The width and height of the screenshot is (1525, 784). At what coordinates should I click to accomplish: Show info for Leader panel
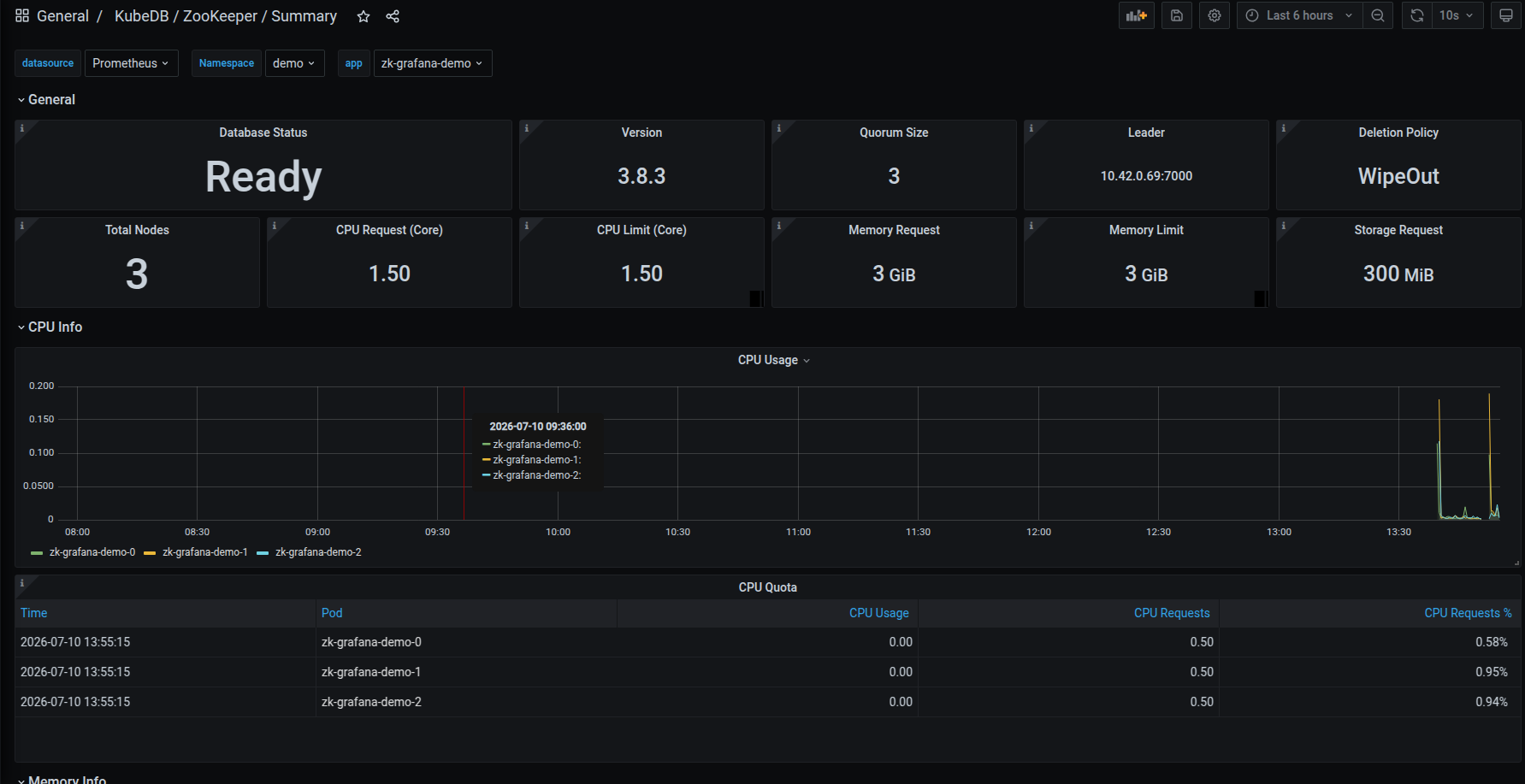coord(1031,128)
